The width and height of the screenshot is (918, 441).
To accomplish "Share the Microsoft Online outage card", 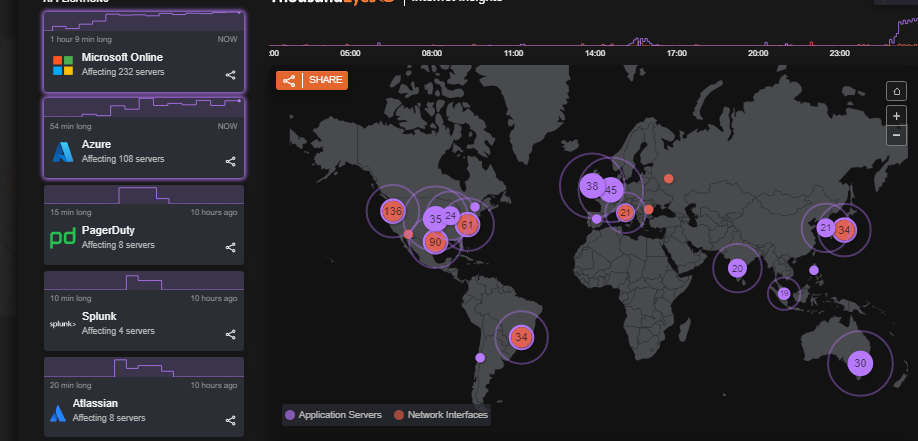I will pos(231,75).
